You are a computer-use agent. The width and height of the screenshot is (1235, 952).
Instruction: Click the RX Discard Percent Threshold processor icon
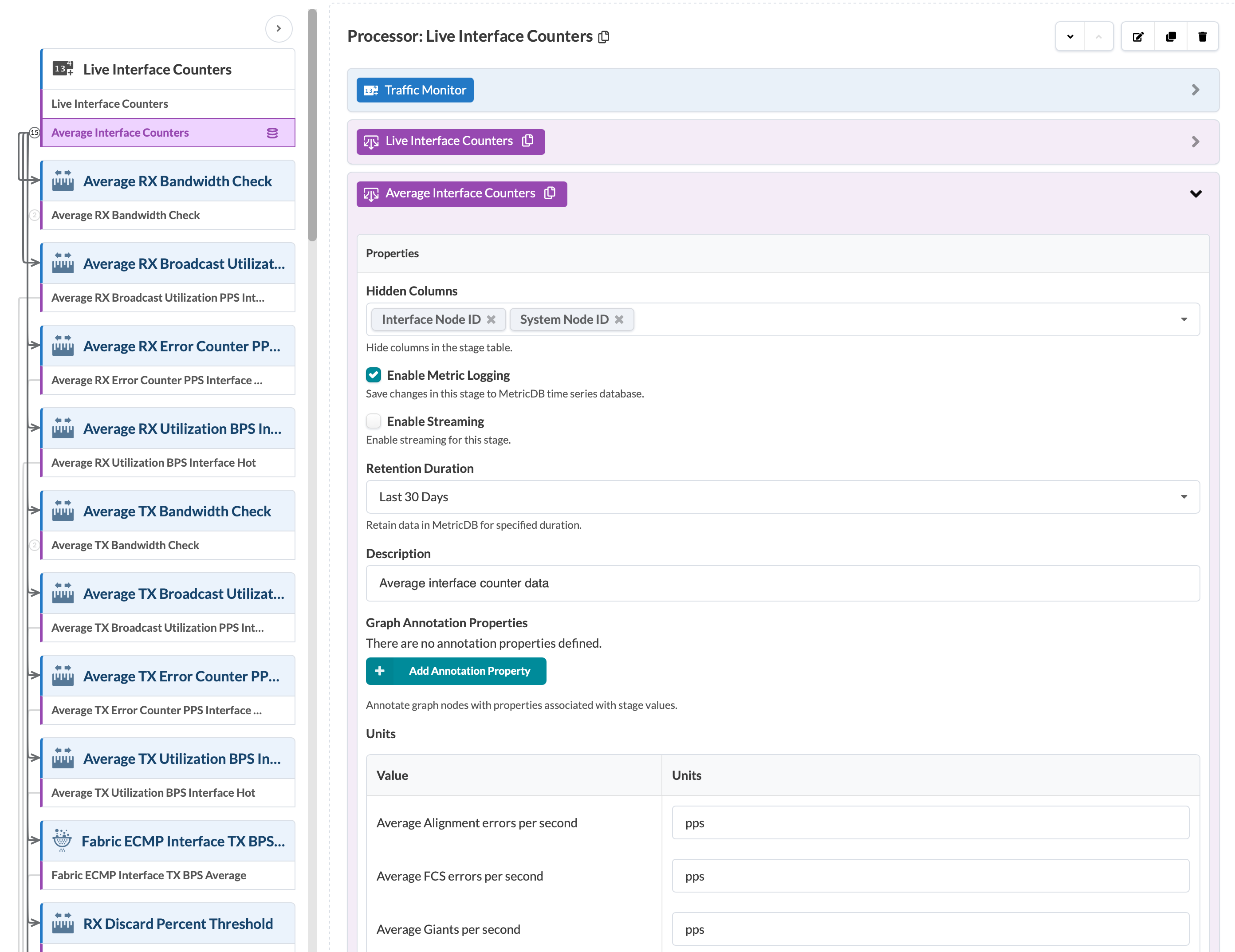coord(63,924)
